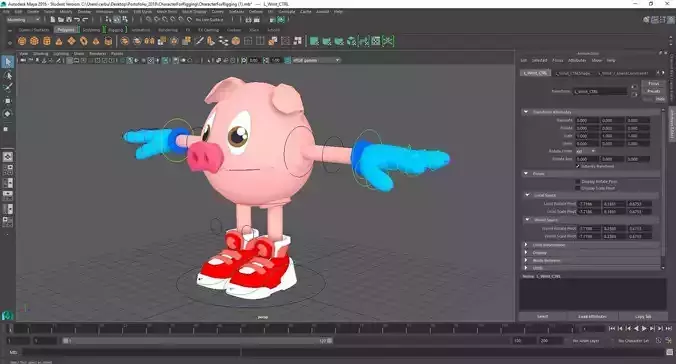Create a polygon plane from the shelf
Viewport: 676px width, 364px height.
pos(72,41)
